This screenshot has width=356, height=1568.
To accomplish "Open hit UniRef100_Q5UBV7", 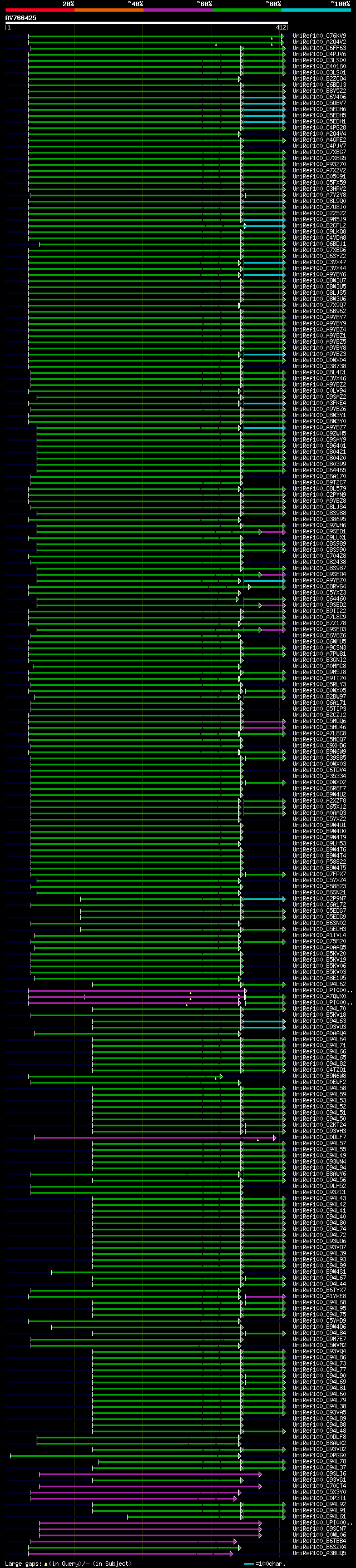I will pyautogui.click(x=319, y=103).
